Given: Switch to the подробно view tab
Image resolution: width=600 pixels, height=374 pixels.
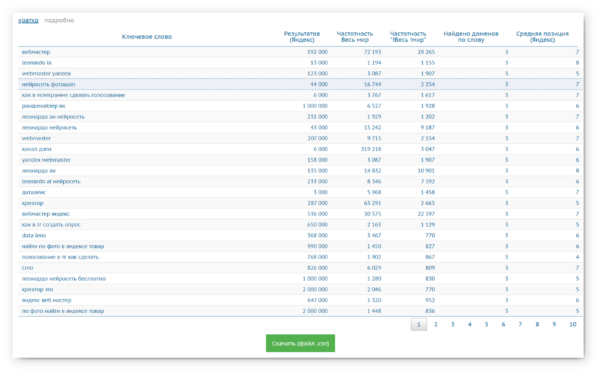Looking at the screenshot, I should [59, 20].
